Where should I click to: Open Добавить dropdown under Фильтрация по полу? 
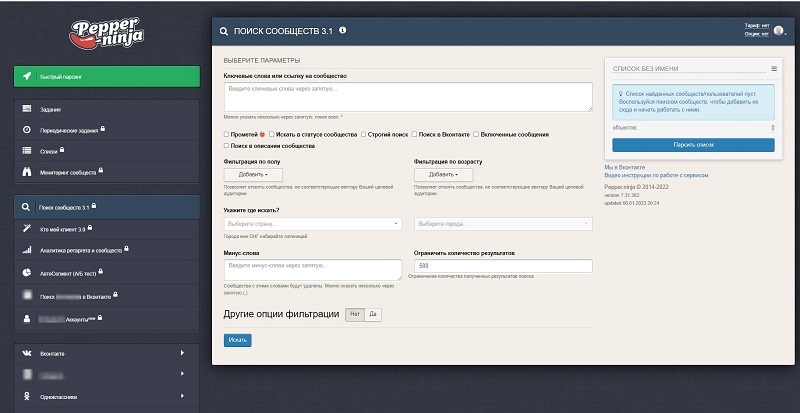click(253, 174)
